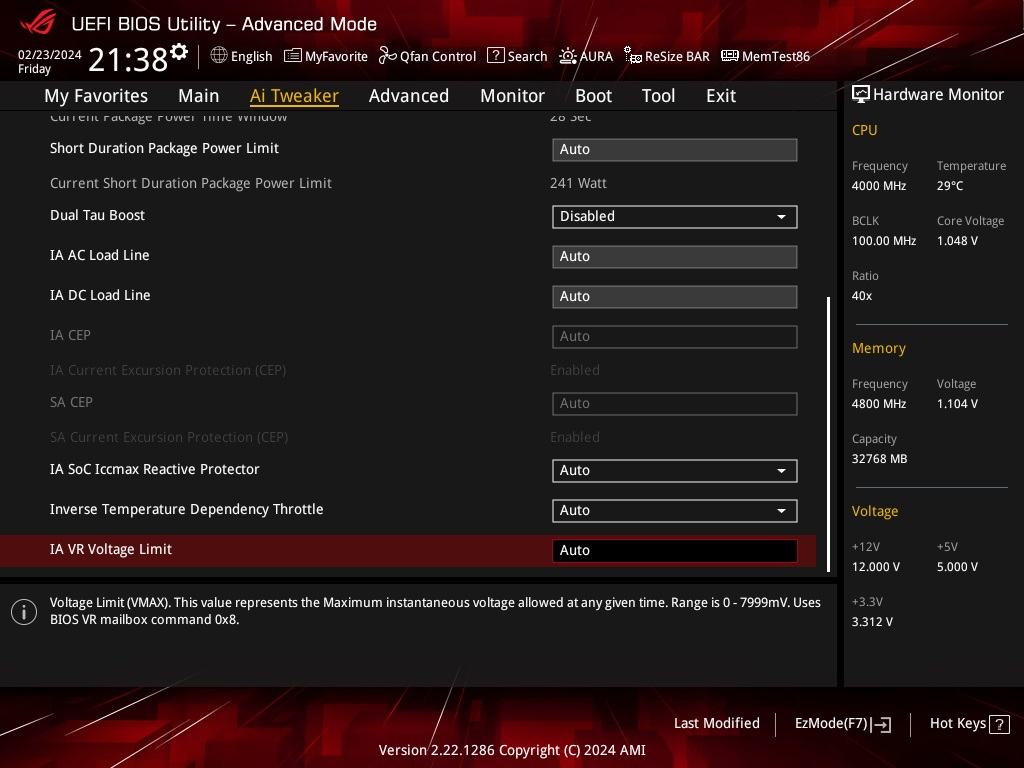
Task: Click memory frequency value 4800 MHz
Action: pos(878,404)
